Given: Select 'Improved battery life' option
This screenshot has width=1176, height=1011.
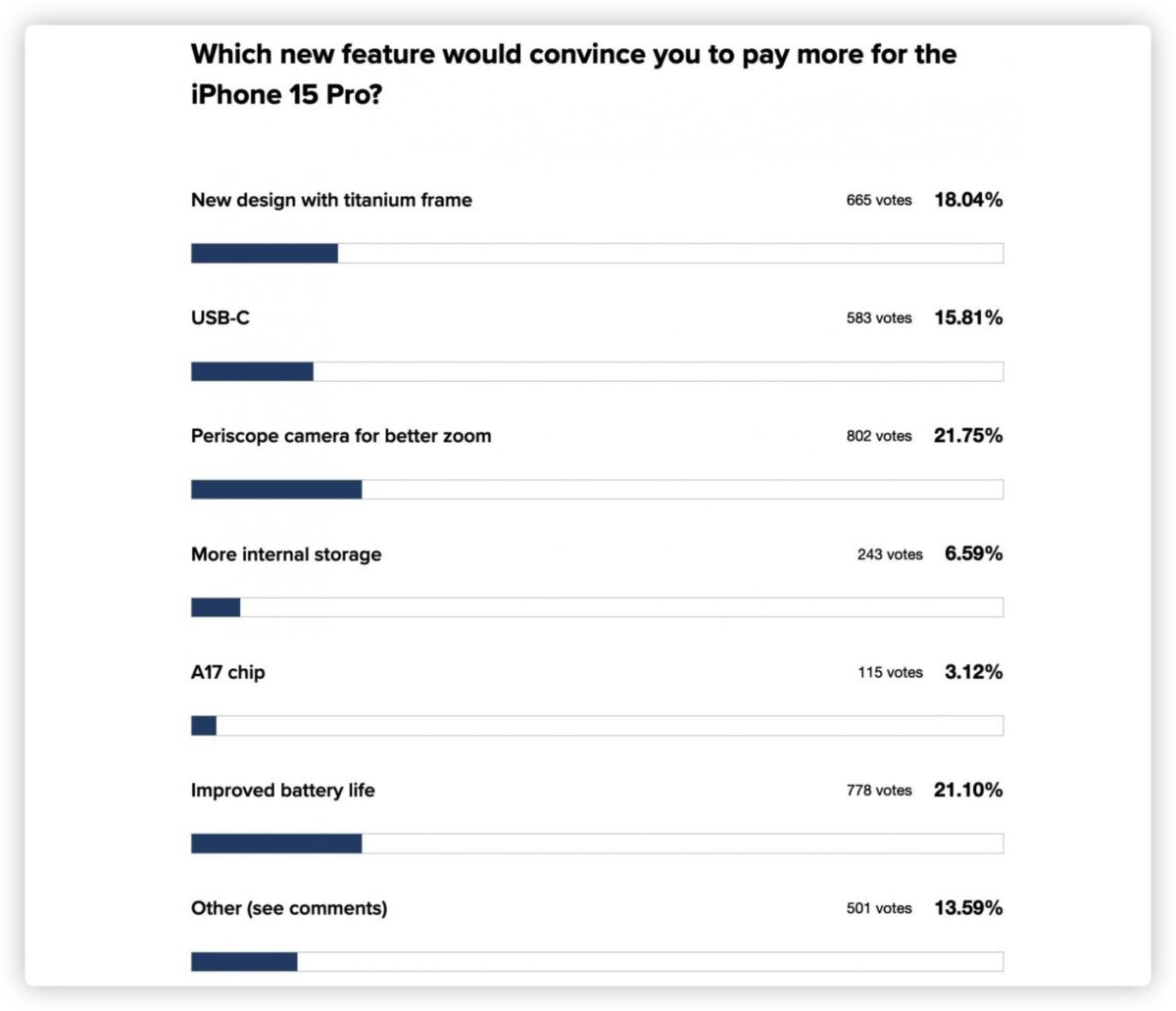Looking at the screenshot, I should point(283,791).
